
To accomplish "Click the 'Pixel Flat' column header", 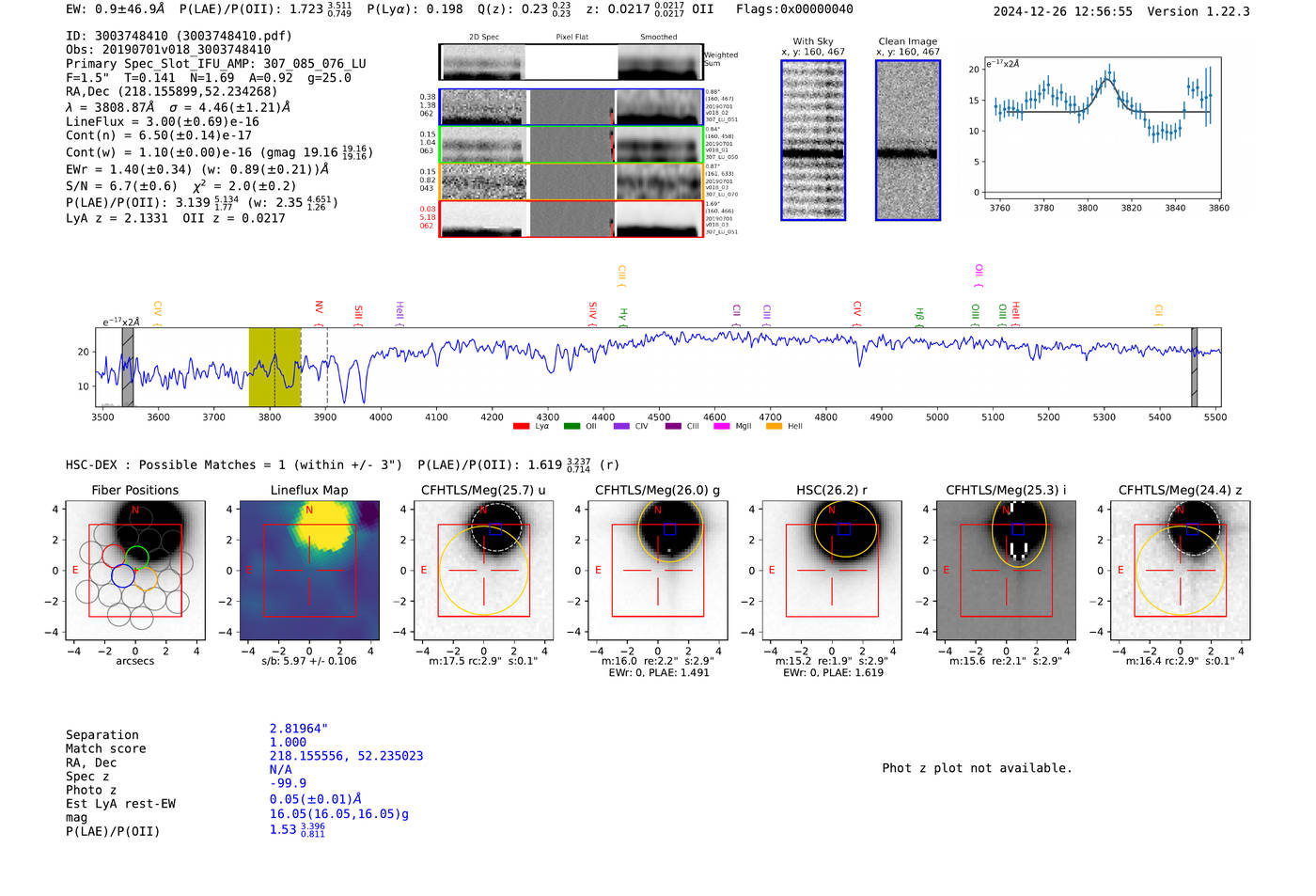I will 572,38.
